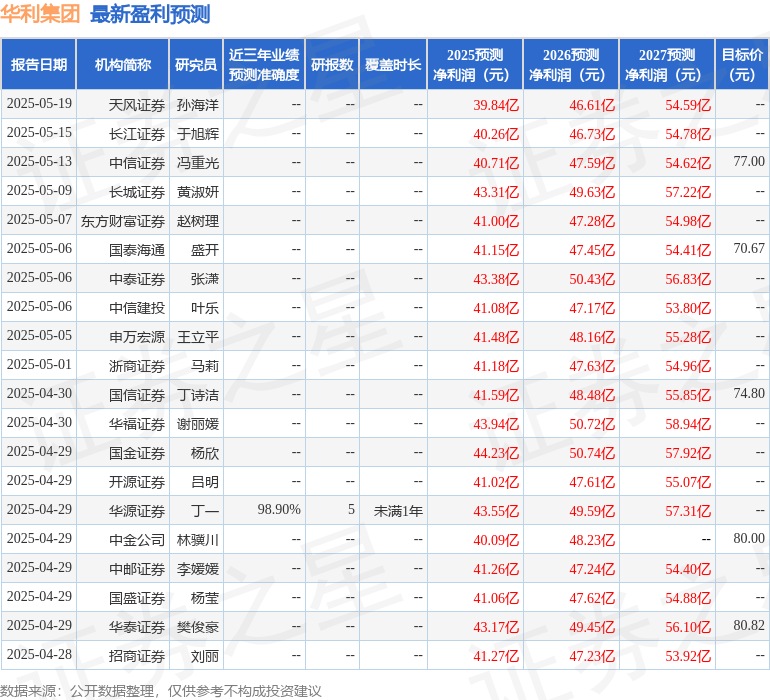The image size is (770, 700).
Task: Select the 近三年业绩预测准确度 column header
Action: (264, 64)
